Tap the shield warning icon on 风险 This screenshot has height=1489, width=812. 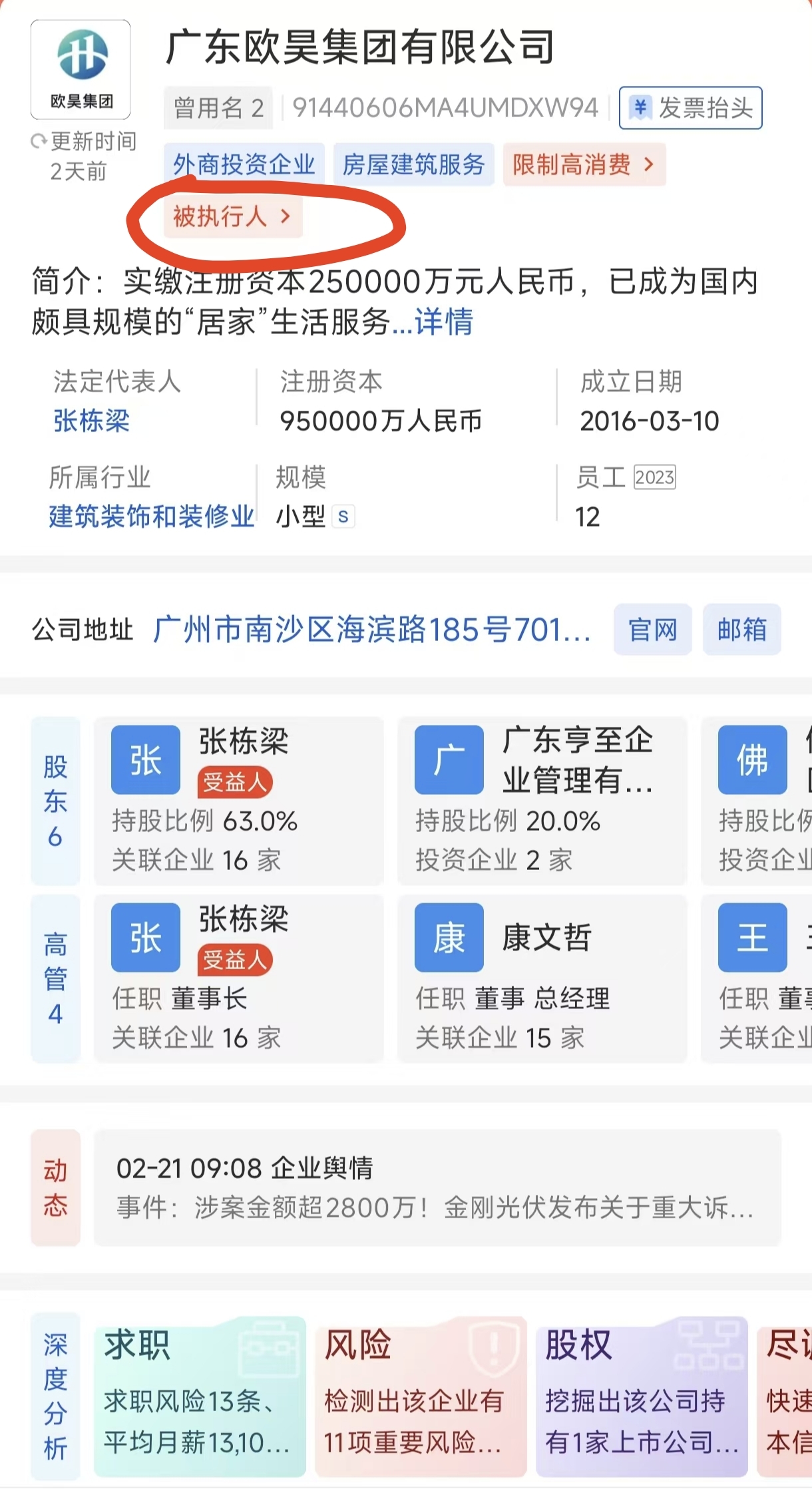click(x=493, y=1349)
